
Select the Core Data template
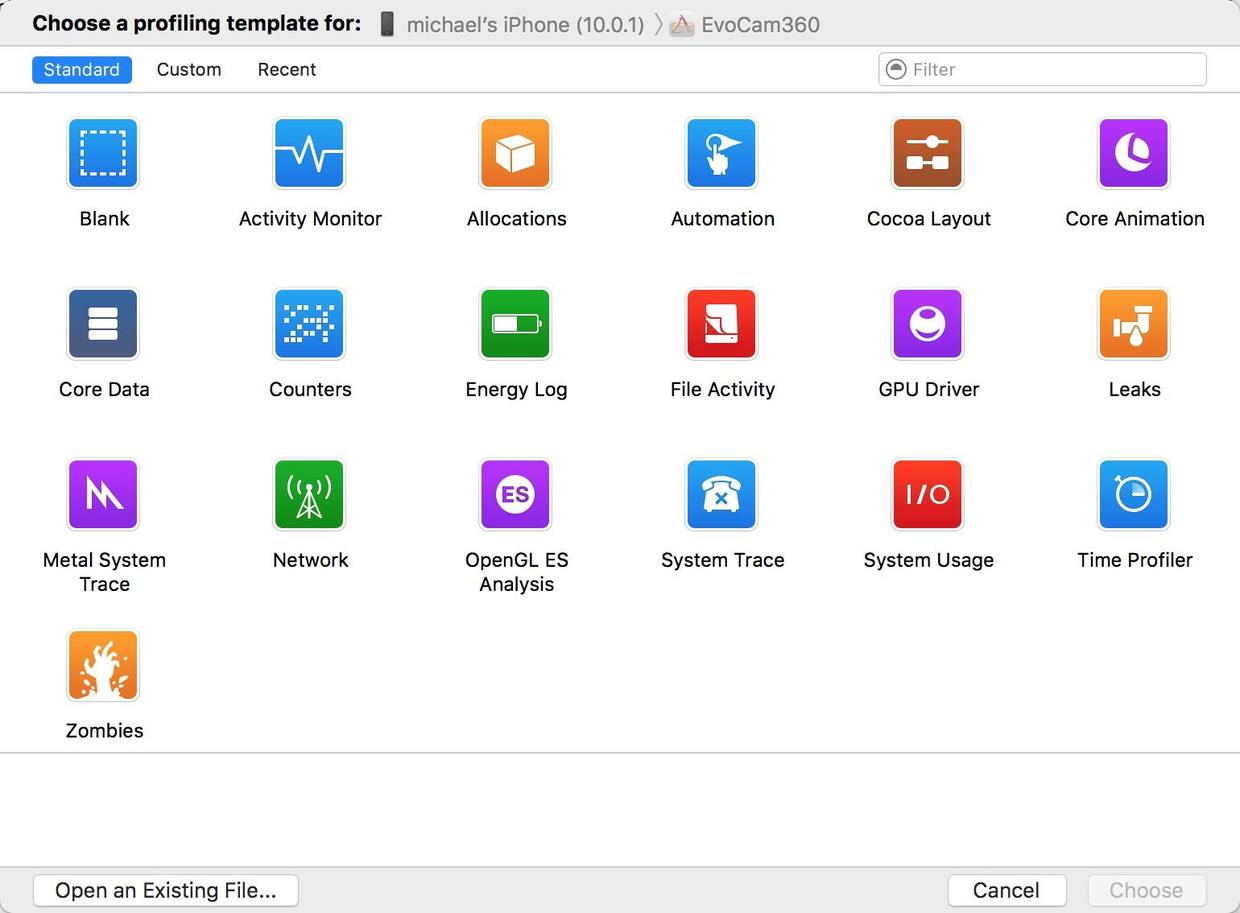(x=103, y=324)
